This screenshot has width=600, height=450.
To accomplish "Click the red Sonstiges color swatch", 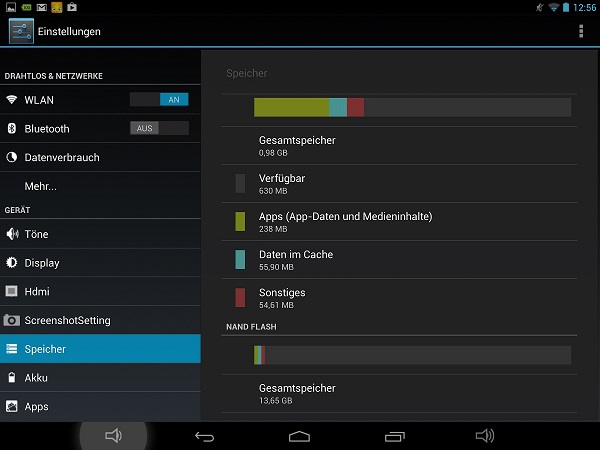I will click(240, 298).
